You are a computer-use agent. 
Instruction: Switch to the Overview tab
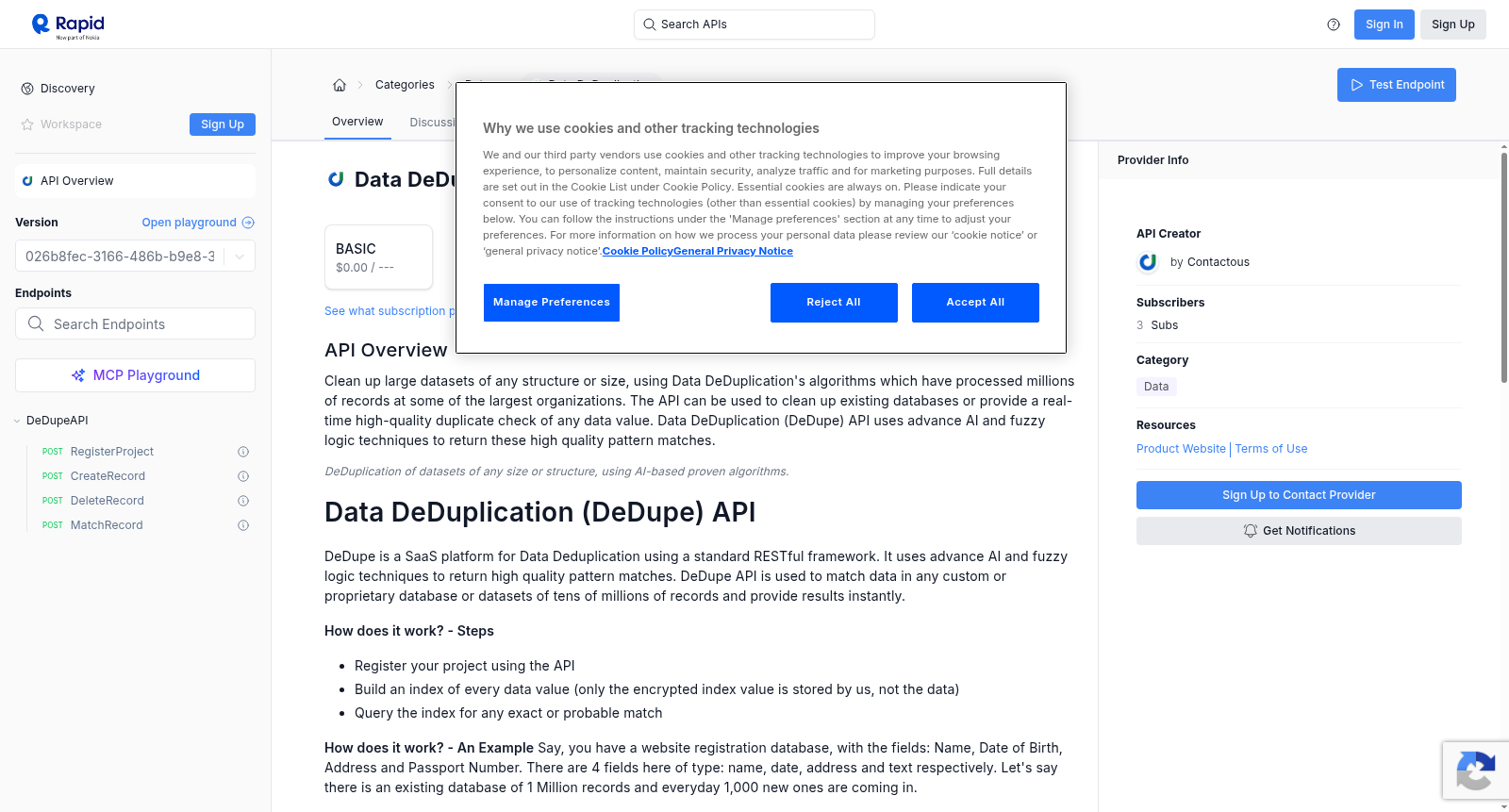357,122
